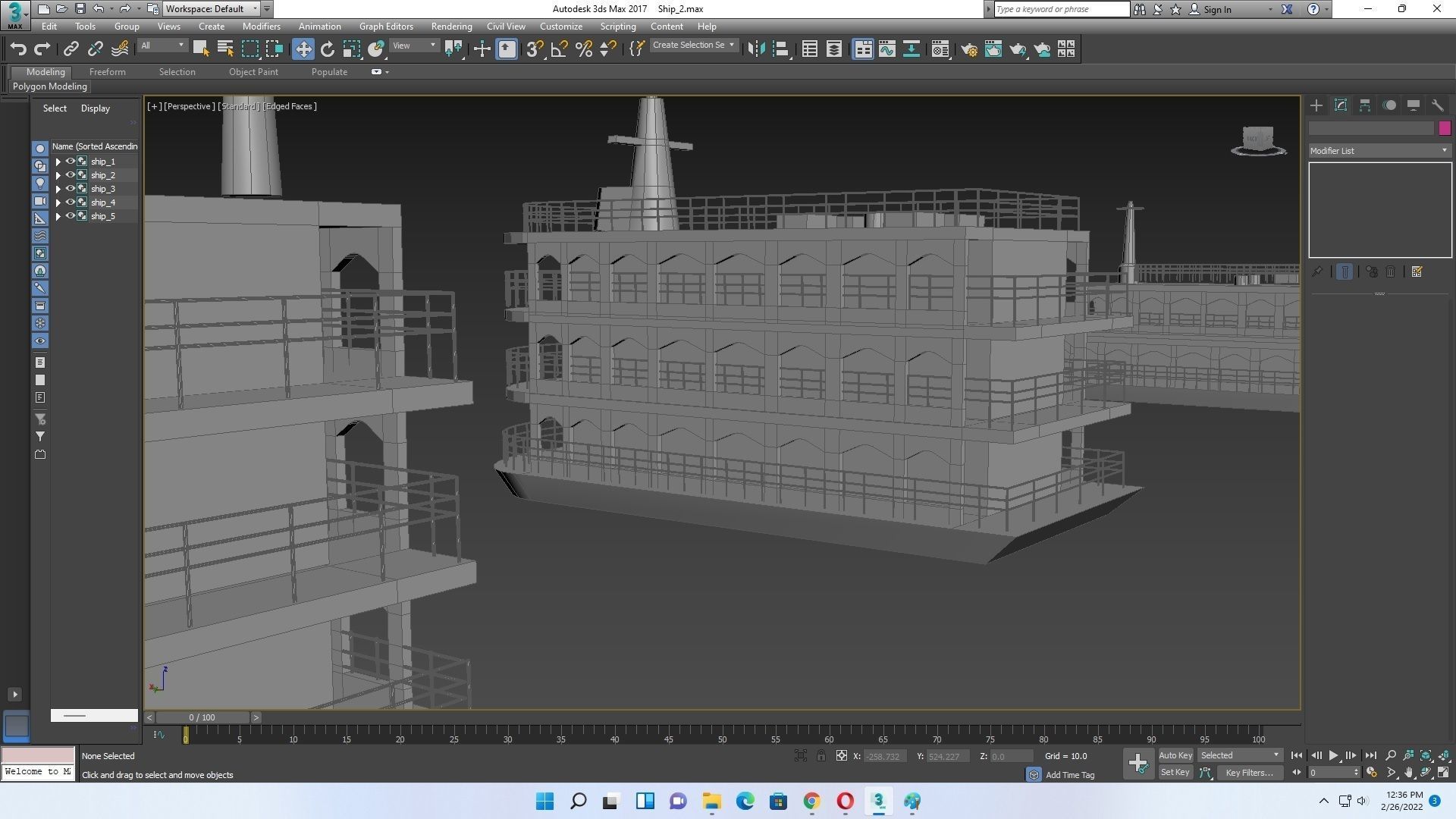
Task: Play the animation
Action: coord(1333,755)
